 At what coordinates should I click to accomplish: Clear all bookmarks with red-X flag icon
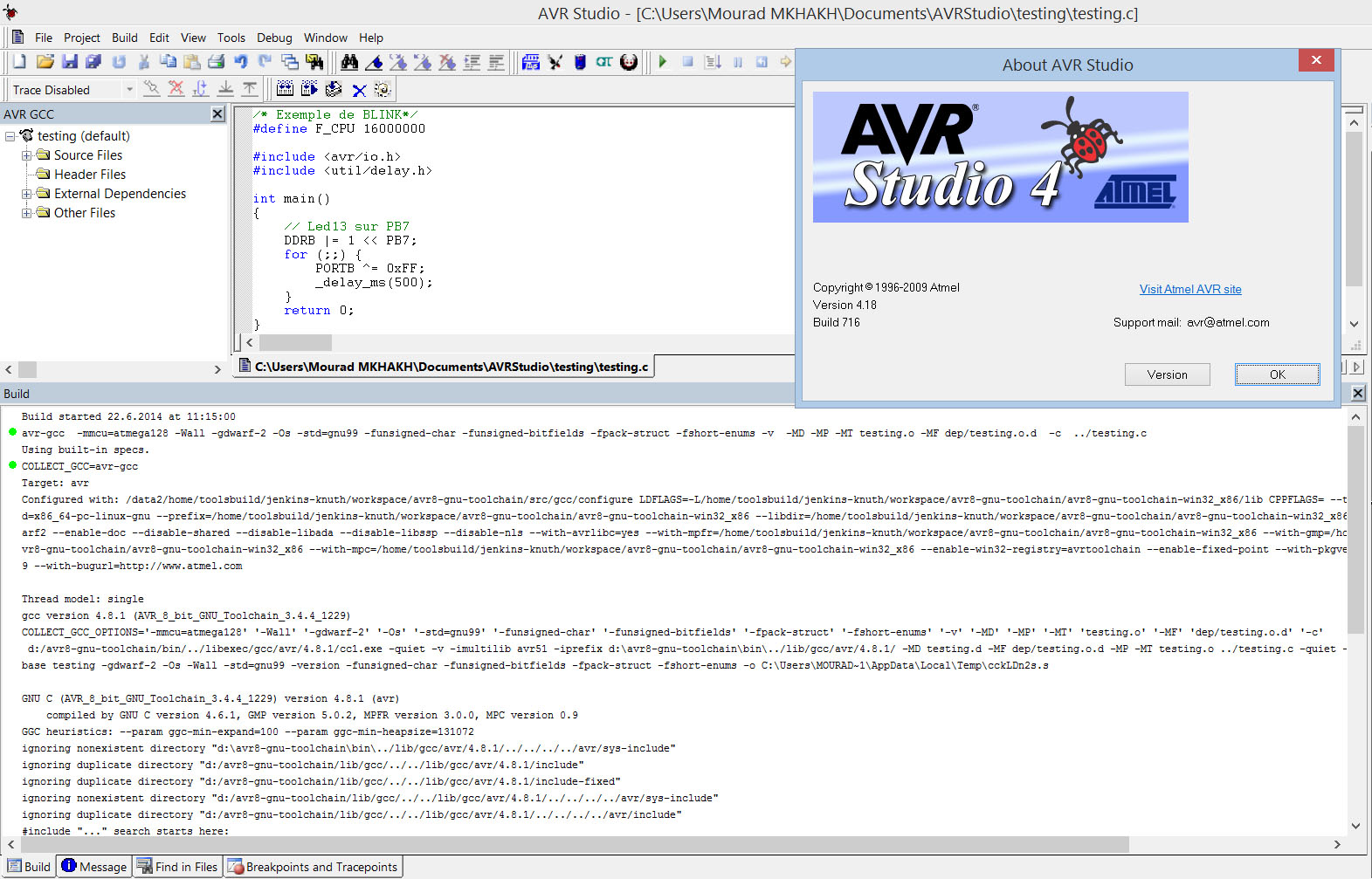click(447, 62)
